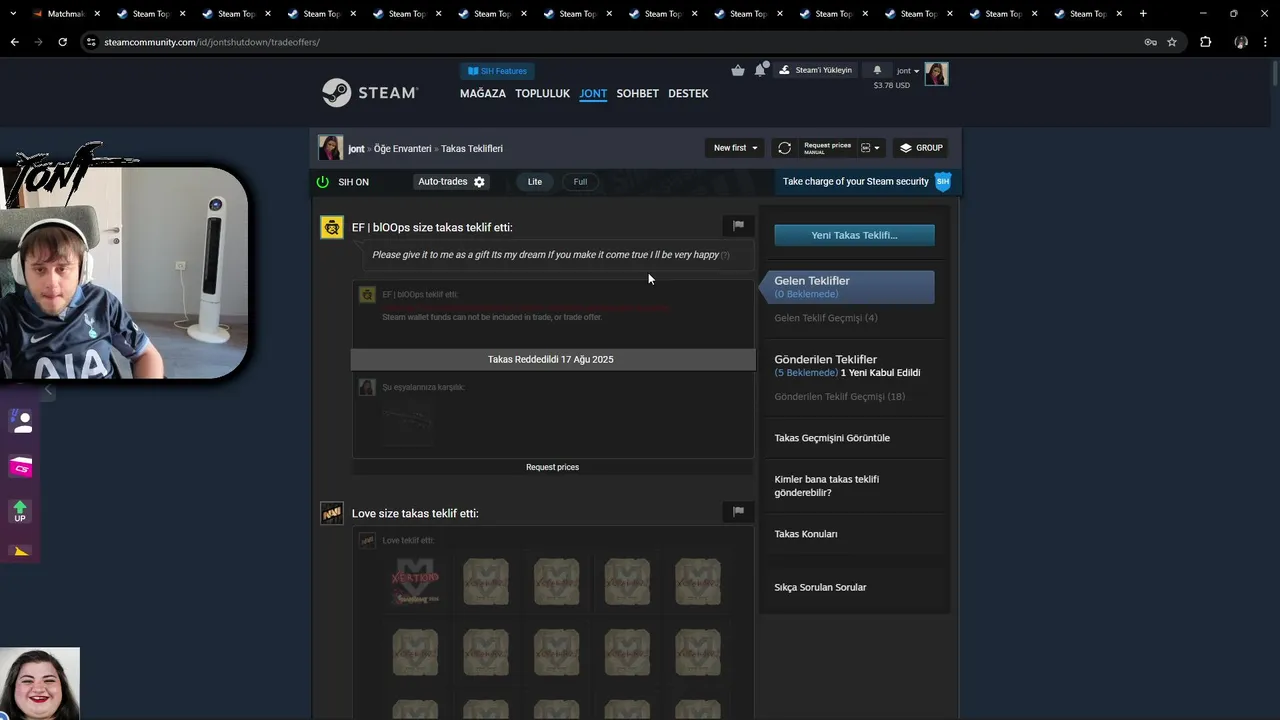Open the DESTEK support menu
Screen dimensions: 1280x720
click(688, 93)
